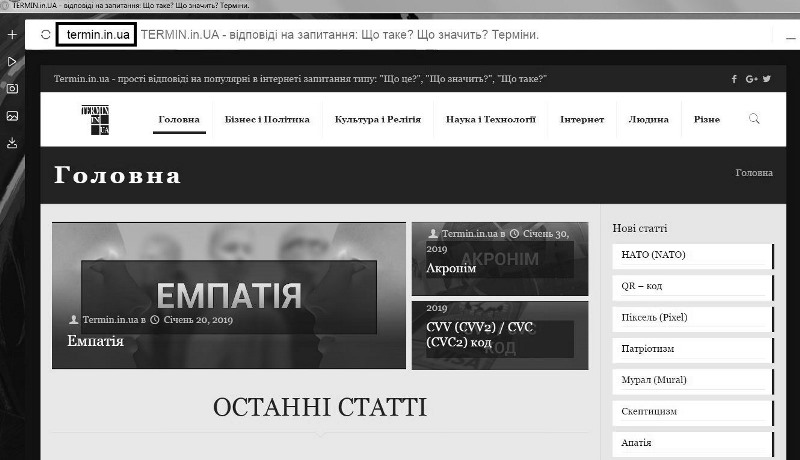Click the Січень 20, 2019 date text
The width and height of the screenshot is (800, 460).
pyautogui.click(x=198, y=320)
